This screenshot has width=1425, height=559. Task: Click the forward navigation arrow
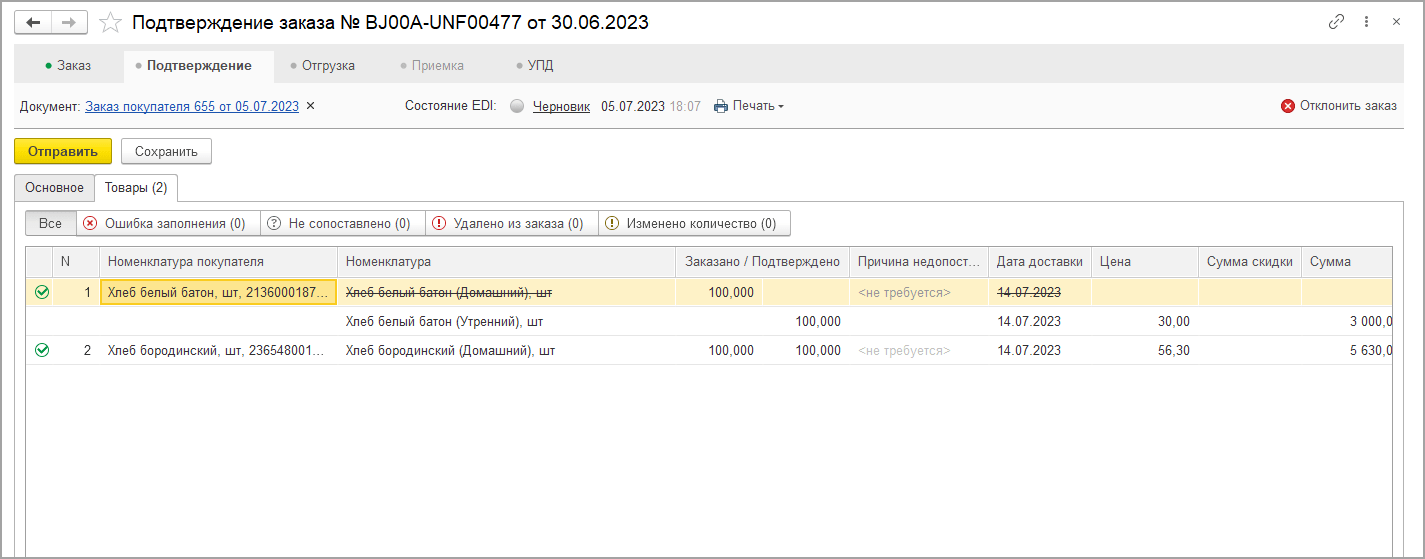[x=69, y=22]
